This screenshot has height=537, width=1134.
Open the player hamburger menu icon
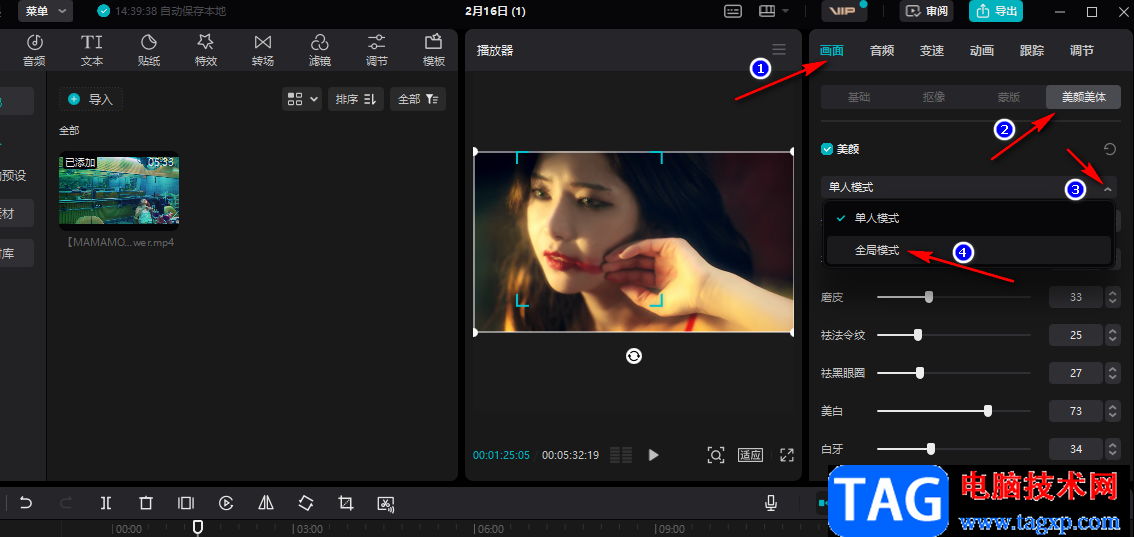(x=779, y=50)
